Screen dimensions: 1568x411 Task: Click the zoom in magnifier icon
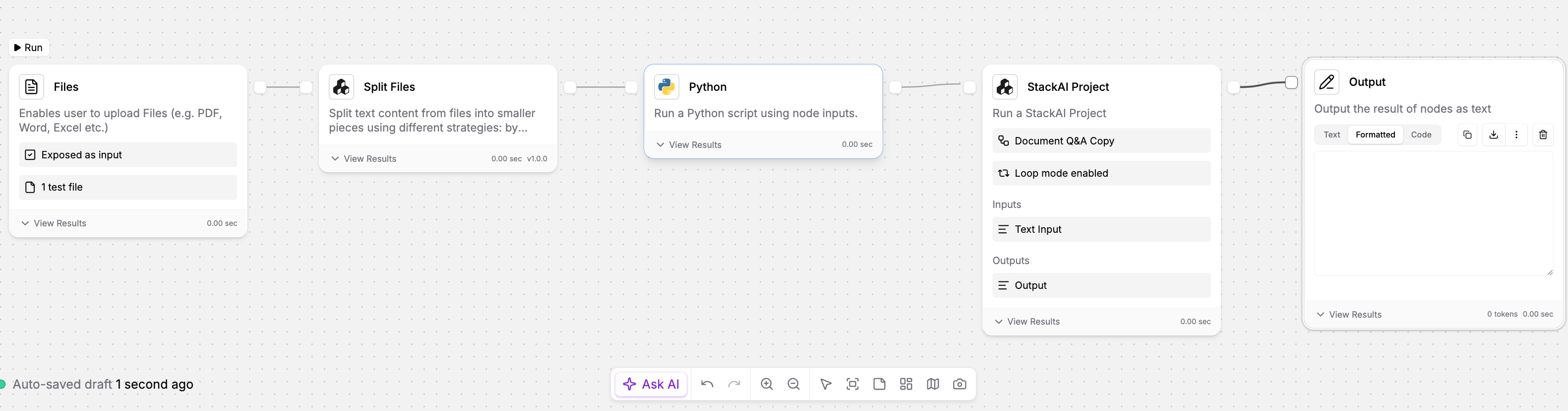[x=766, y=384]
